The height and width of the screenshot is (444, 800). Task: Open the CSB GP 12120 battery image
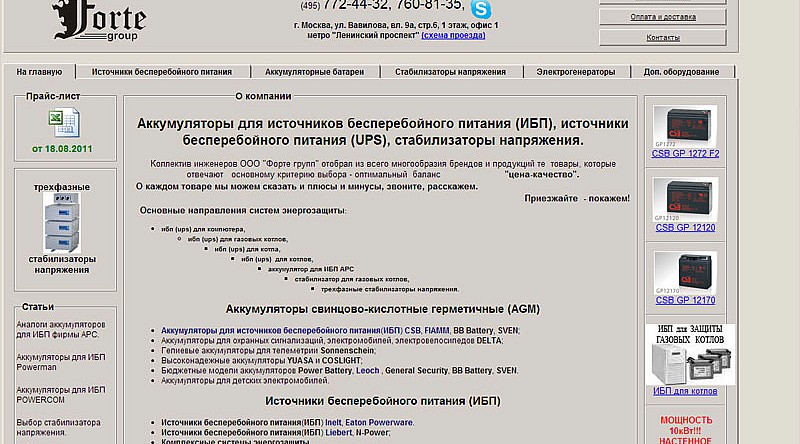pos(685,198)
